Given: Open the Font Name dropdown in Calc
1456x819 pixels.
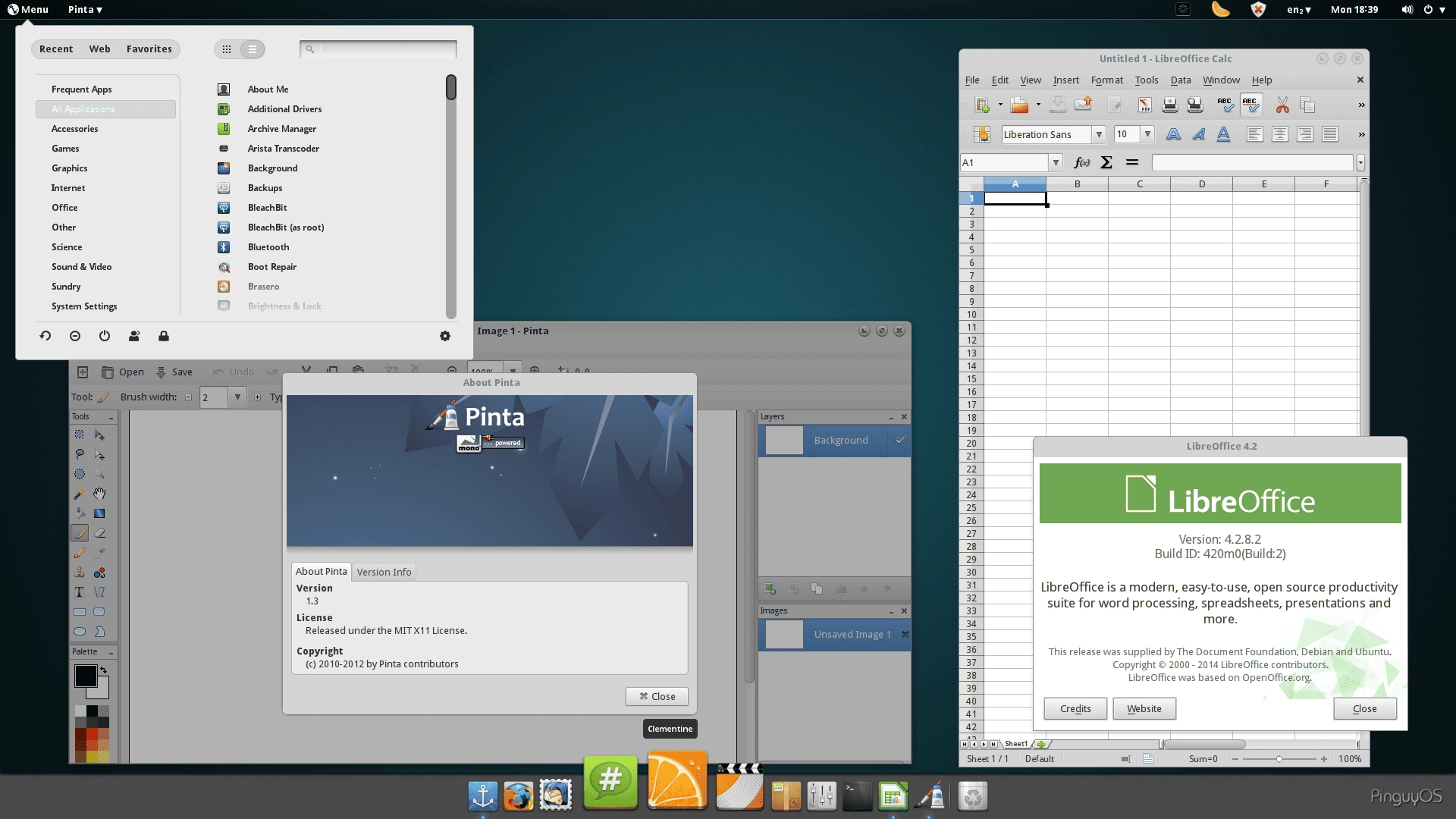Looking at the screenshot, I should tap(1099, 134).
